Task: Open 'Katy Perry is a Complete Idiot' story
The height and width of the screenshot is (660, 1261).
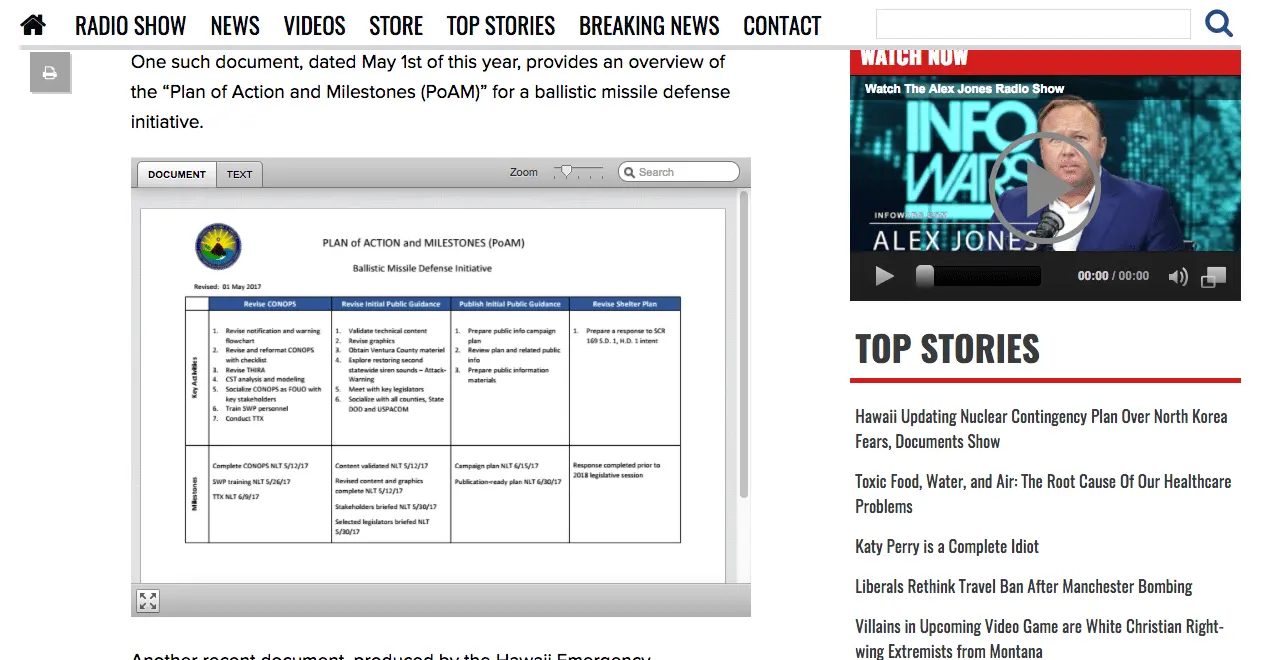Action: click(947, 546)
